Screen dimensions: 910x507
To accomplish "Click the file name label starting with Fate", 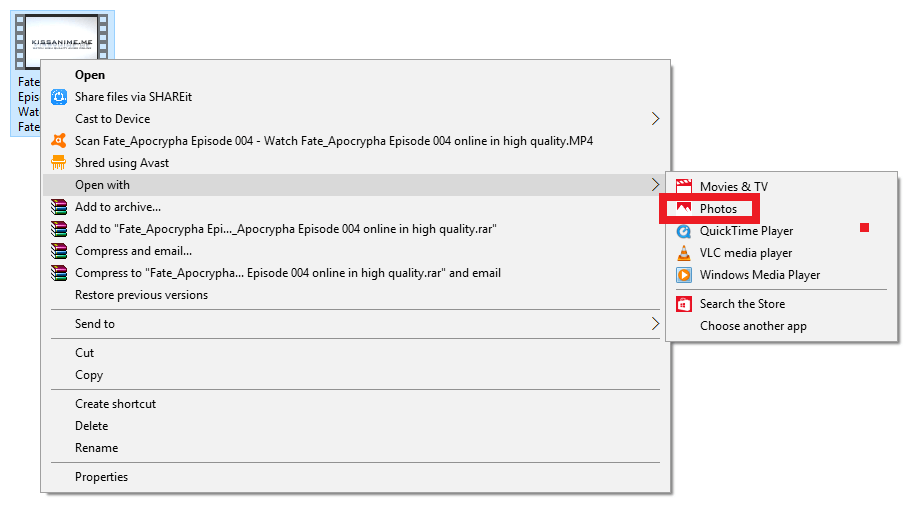I will point(28,104).
